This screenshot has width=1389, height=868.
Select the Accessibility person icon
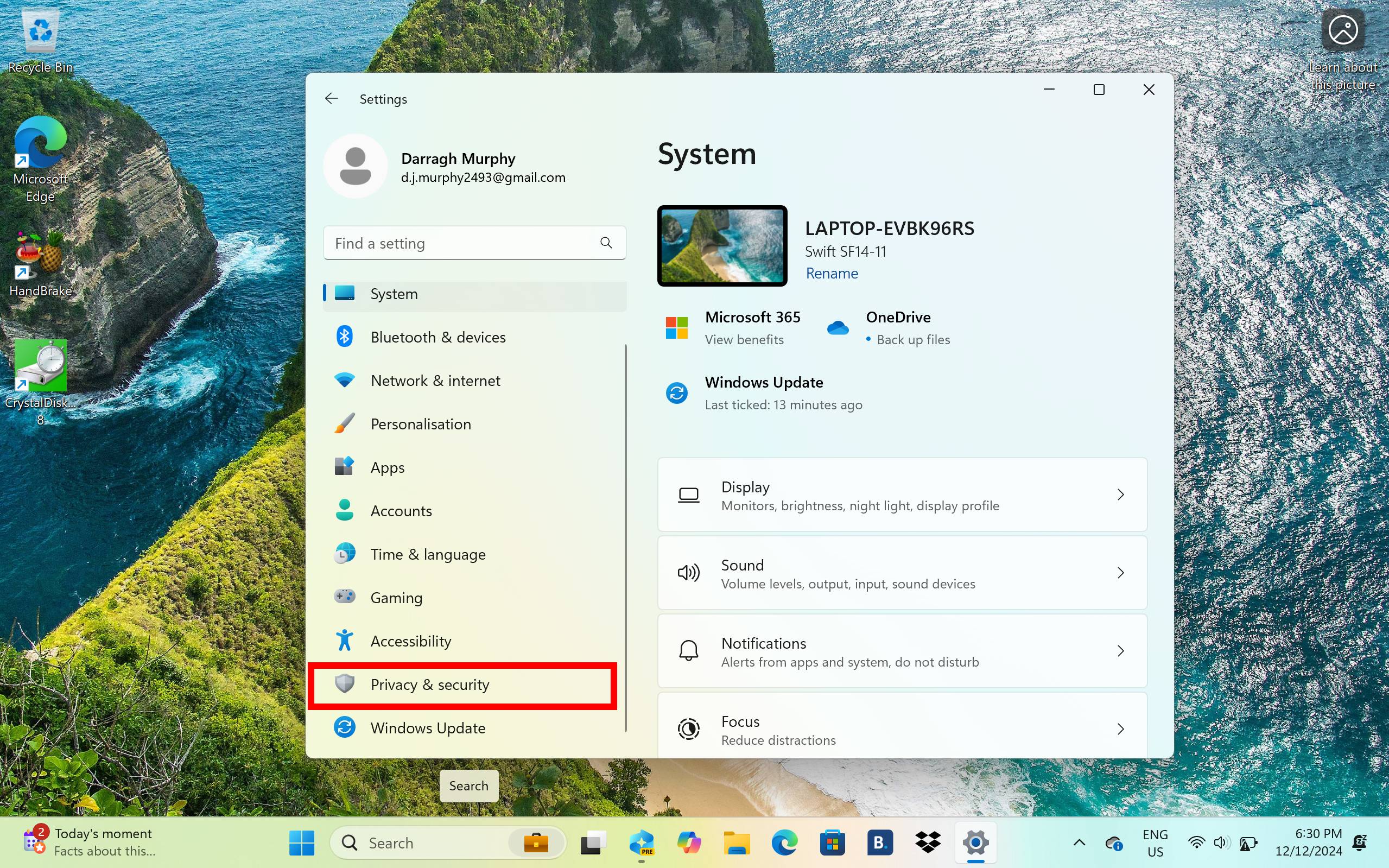click(x=344, y=640)
